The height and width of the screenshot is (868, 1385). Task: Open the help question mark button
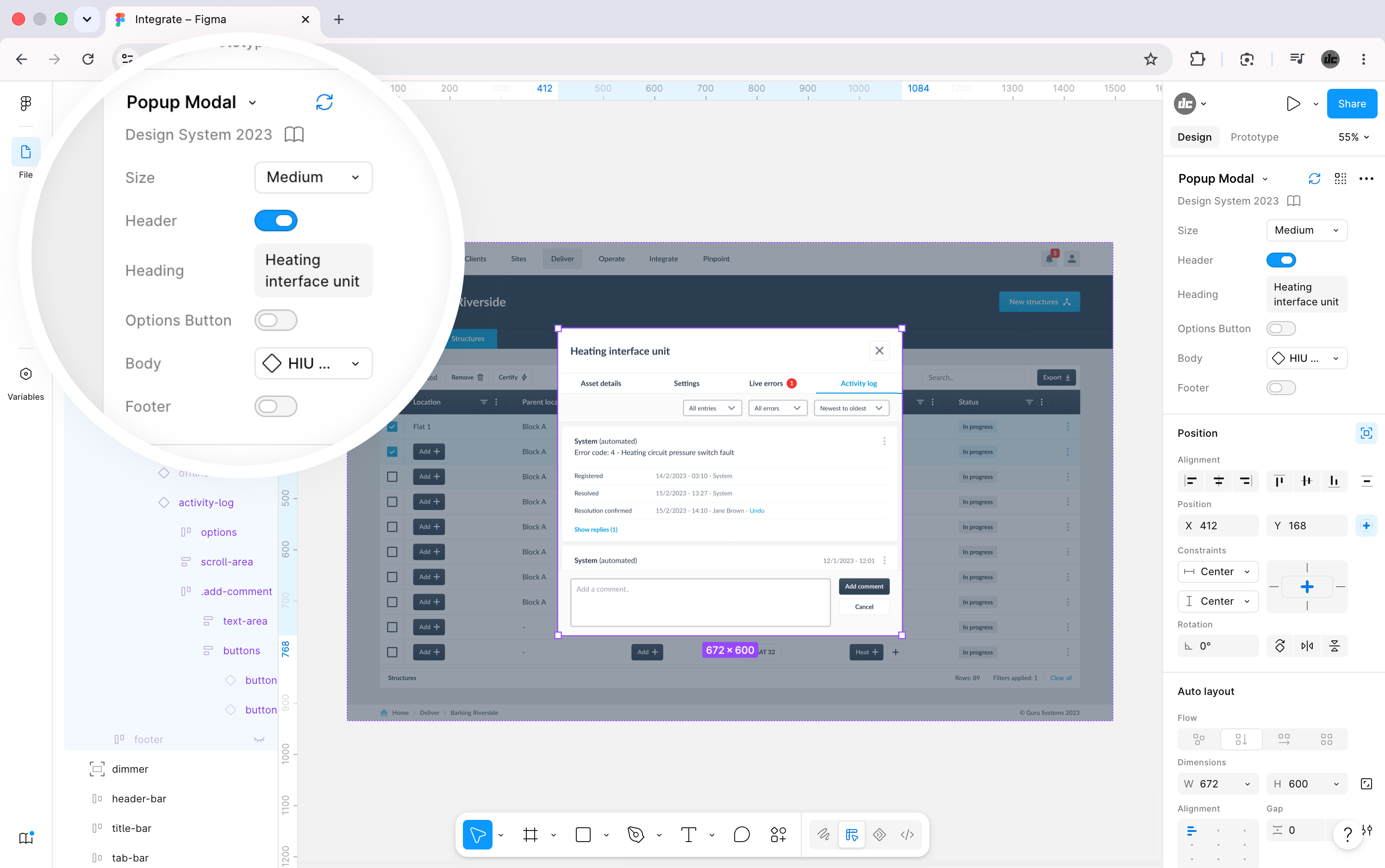[x=1347, y=834]
